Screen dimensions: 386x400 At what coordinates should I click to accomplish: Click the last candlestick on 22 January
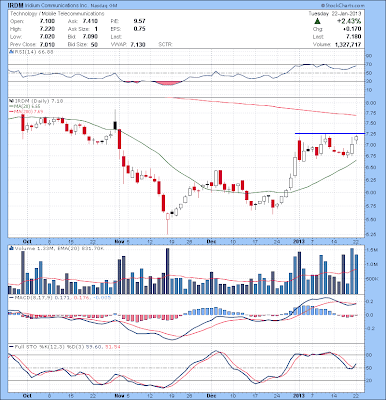[356, 139]
